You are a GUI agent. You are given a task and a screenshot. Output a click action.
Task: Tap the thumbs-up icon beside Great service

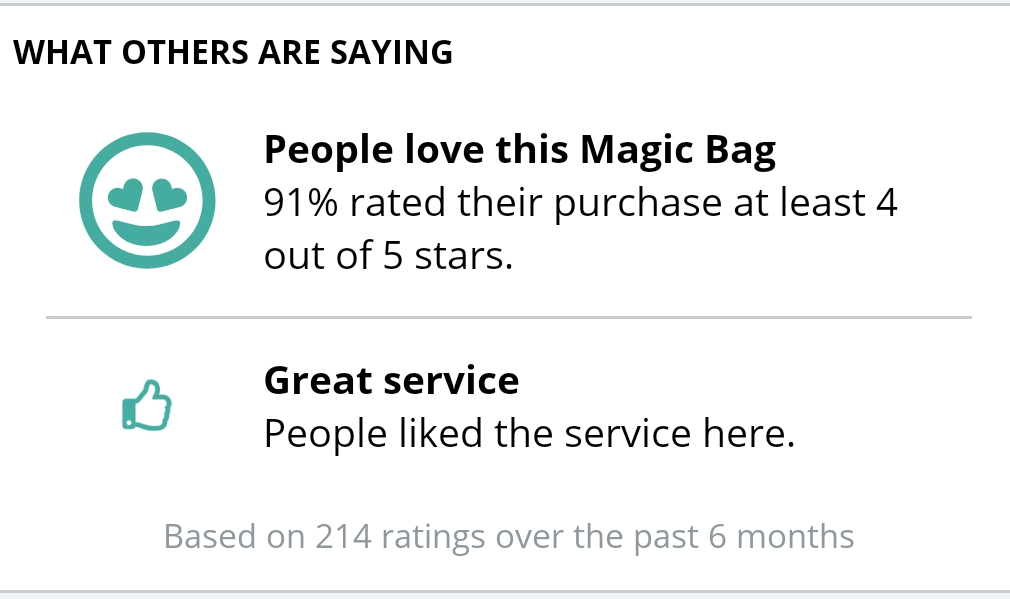click(x=147, y=405)
